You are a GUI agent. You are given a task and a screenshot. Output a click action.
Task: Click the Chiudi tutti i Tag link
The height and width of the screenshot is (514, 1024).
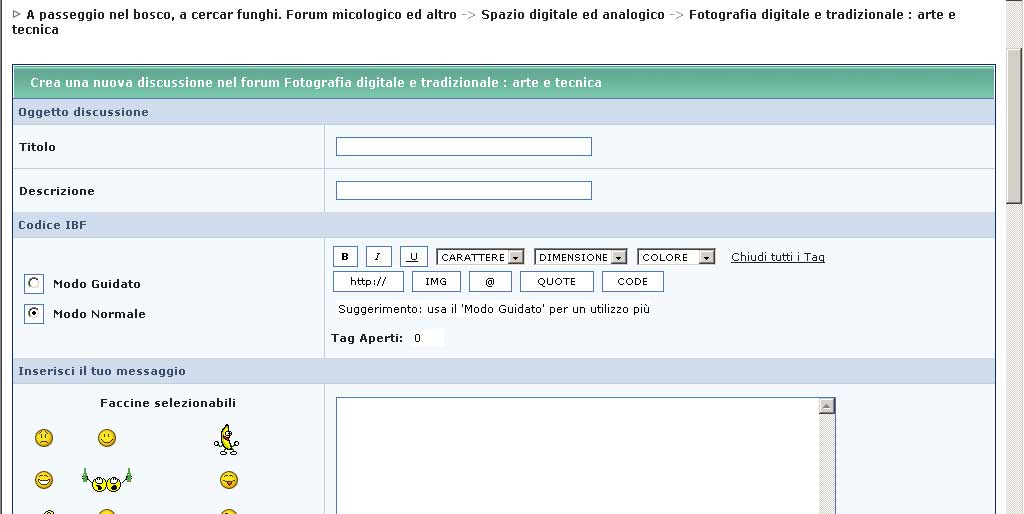coord(777,257)
